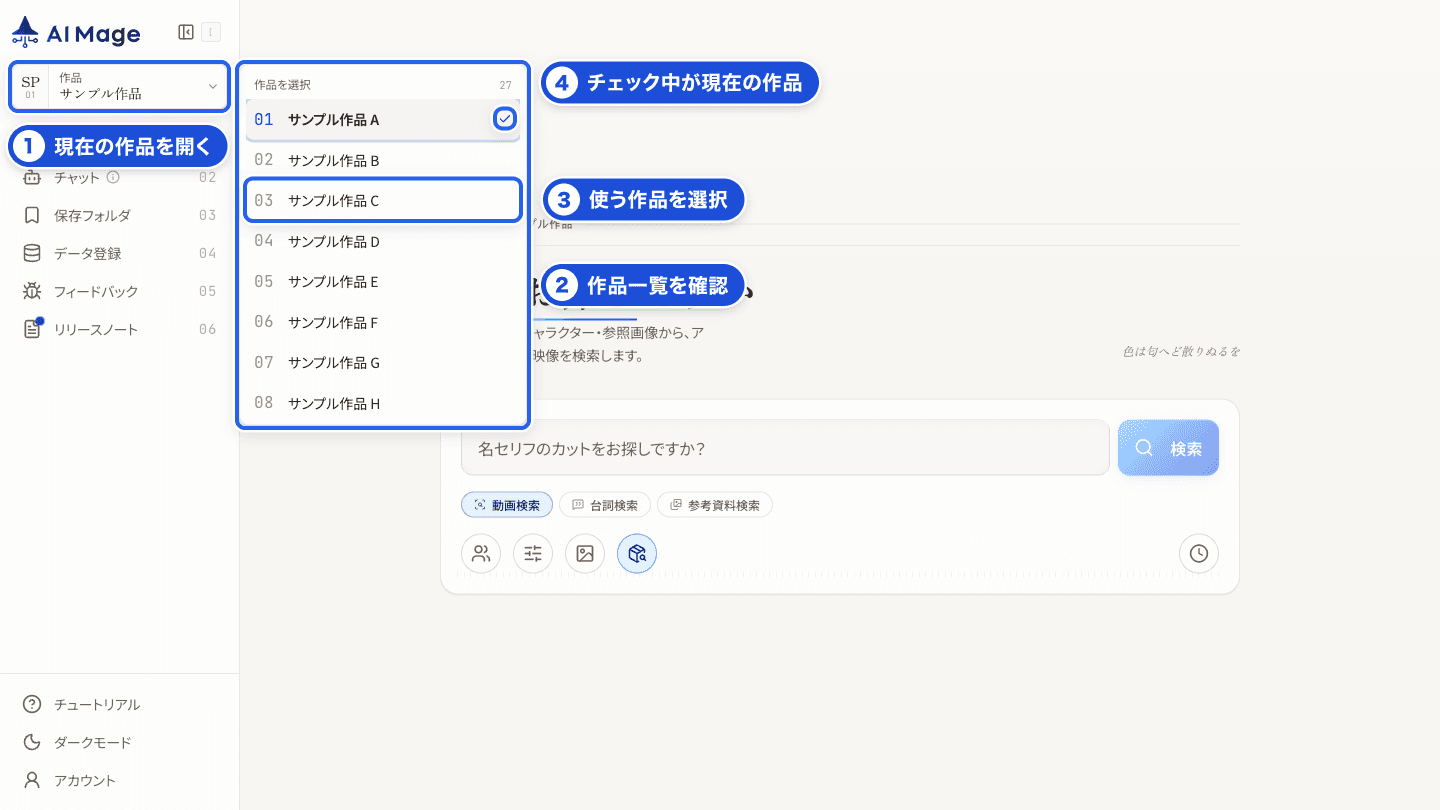The width and height of the screenshot is (1440, 810).
Task: Open the character people filter icon
Action: (481, 553)
